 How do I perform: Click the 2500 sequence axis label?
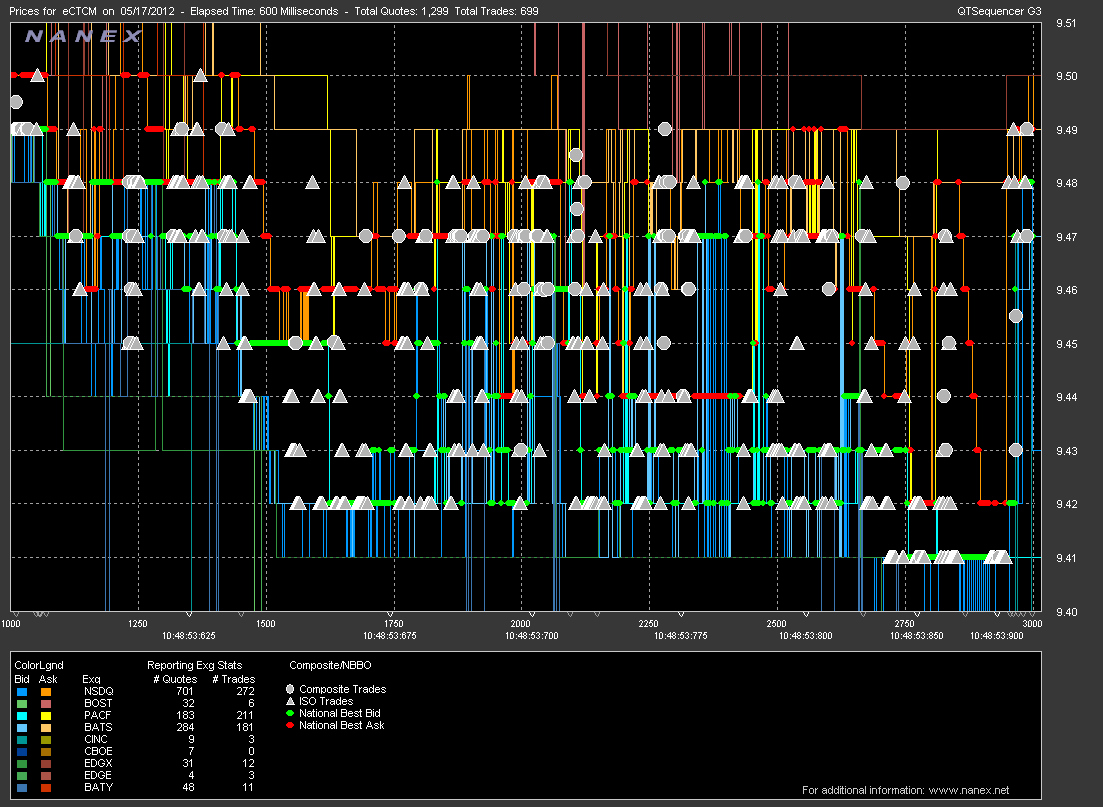777,624
